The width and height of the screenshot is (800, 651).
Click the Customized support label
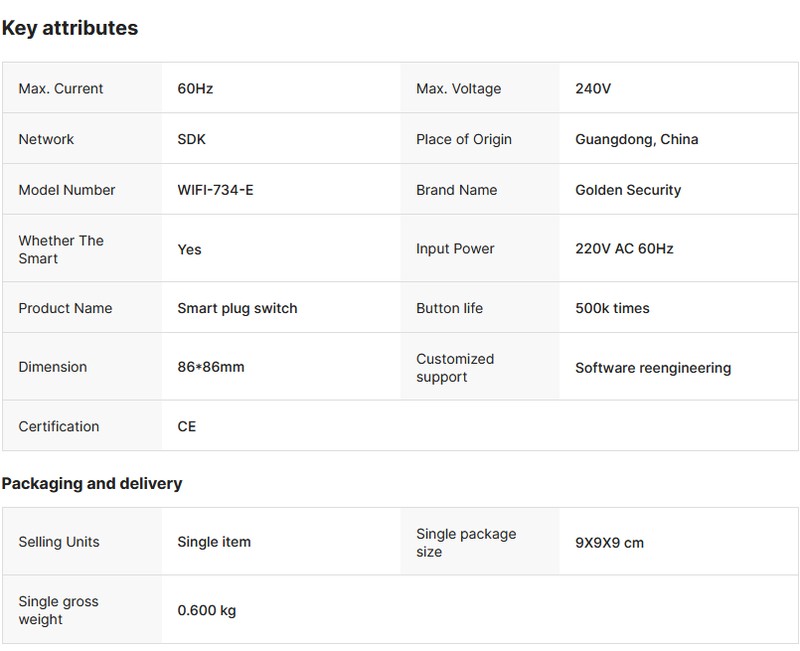pos(455,367)
